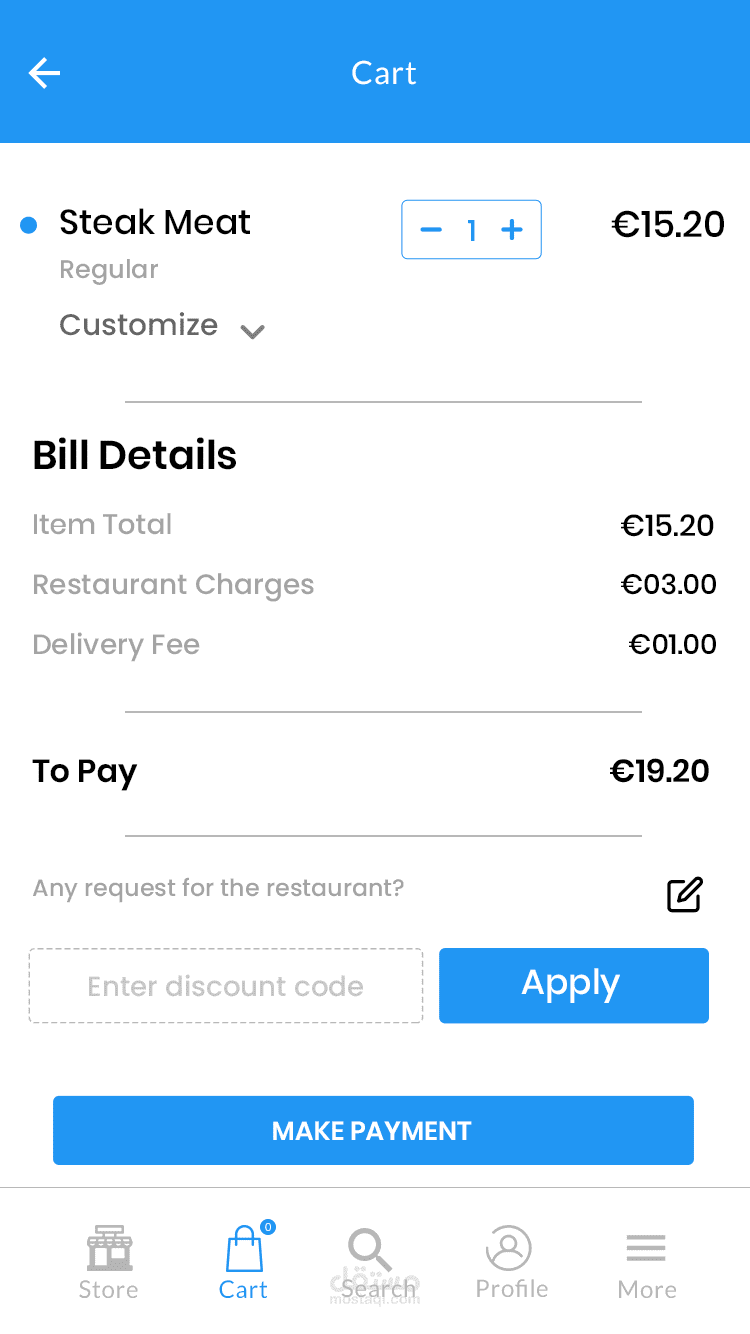Tap the edit request pencil icon
750x1334 pixels.
click(685, 894)
